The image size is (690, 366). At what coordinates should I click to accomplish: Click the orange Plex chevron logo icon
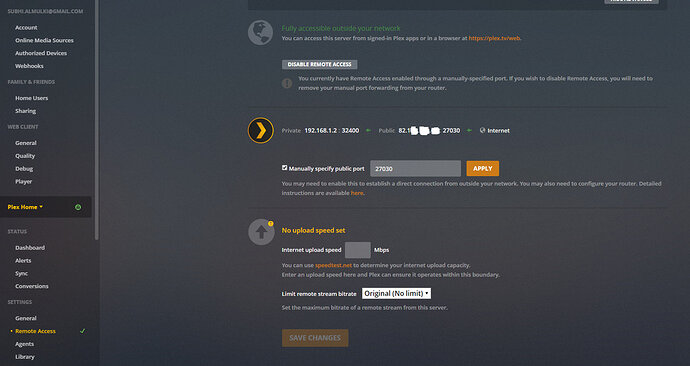[x=261, y=130]
